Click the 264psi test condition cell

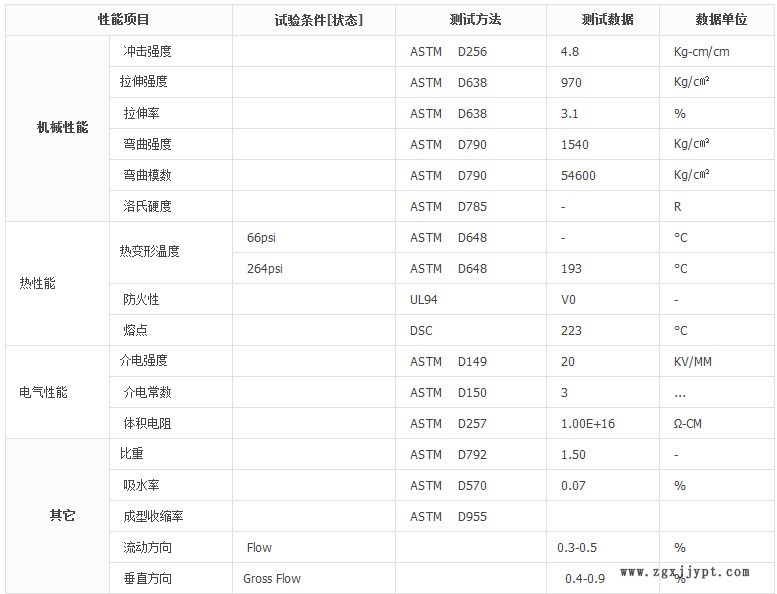(x=264, y=268)
